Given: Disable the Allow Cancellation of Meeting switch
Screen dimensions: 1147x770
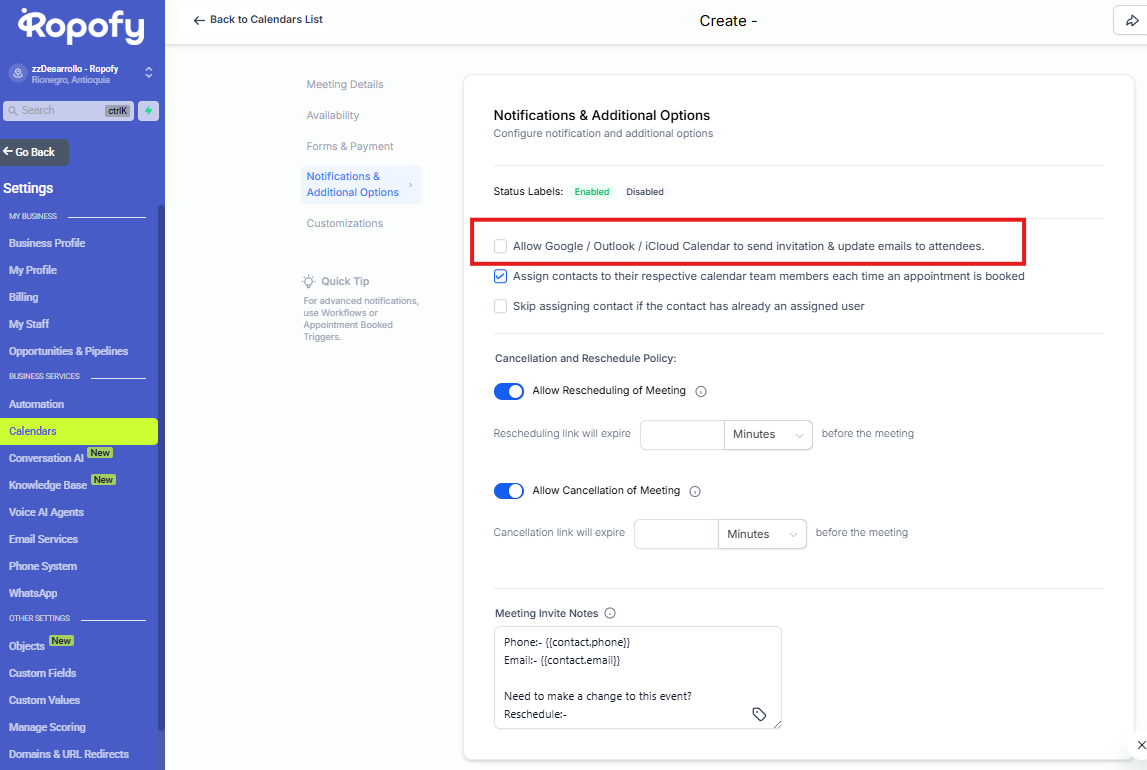Looking at the screenshot, I should tap(509, 491).
